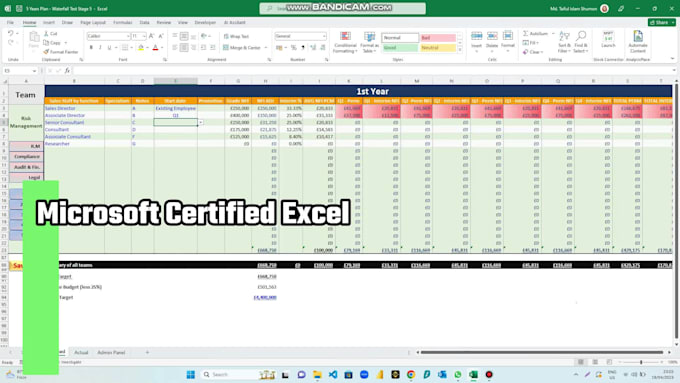Apply percent style format
This screenshot has height=383, width=680.
pyautogui.click(x=294, y=48)
